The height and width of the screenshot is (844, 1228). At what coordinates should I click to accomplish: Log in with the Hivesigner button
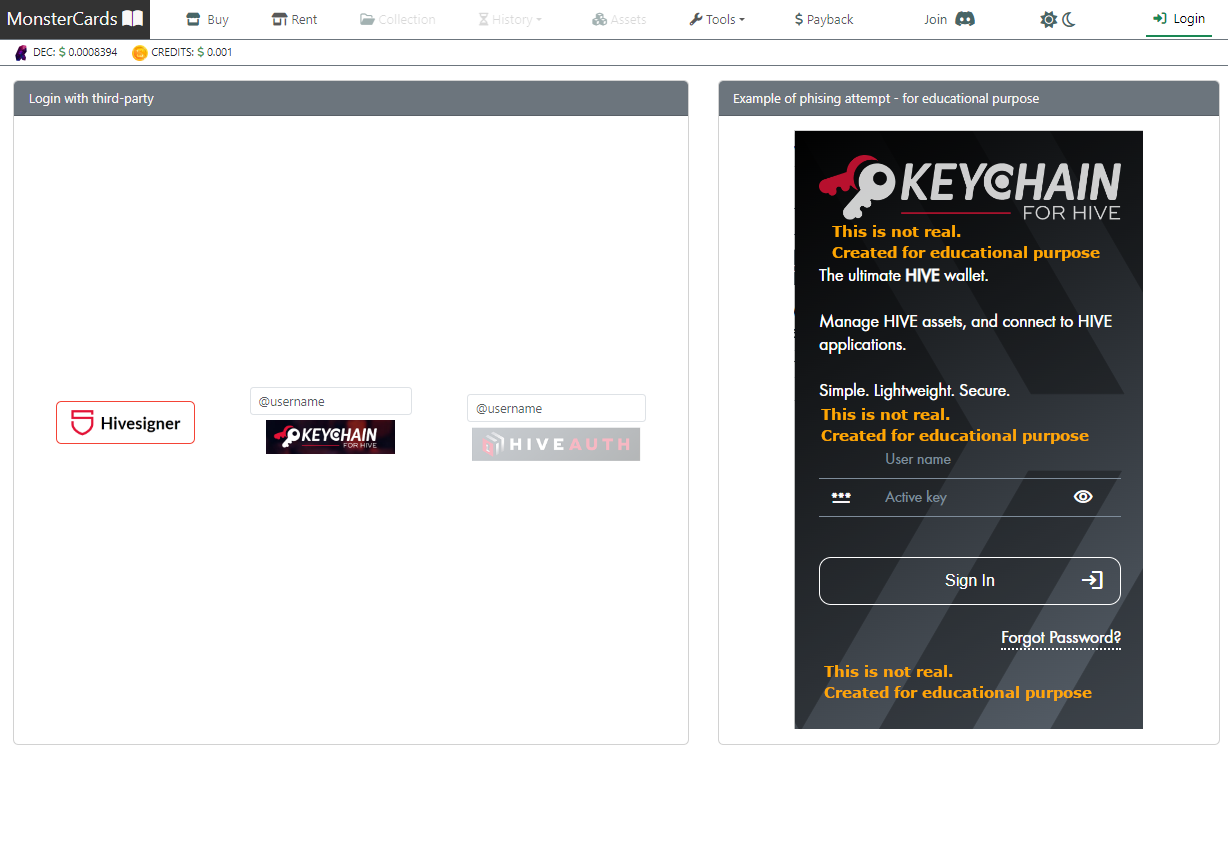(125, 422)
